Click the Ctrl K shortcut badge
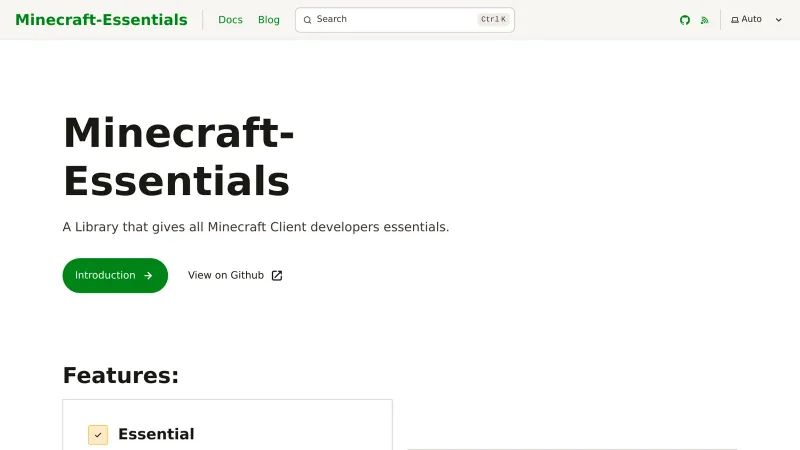 tap(493, 20)
